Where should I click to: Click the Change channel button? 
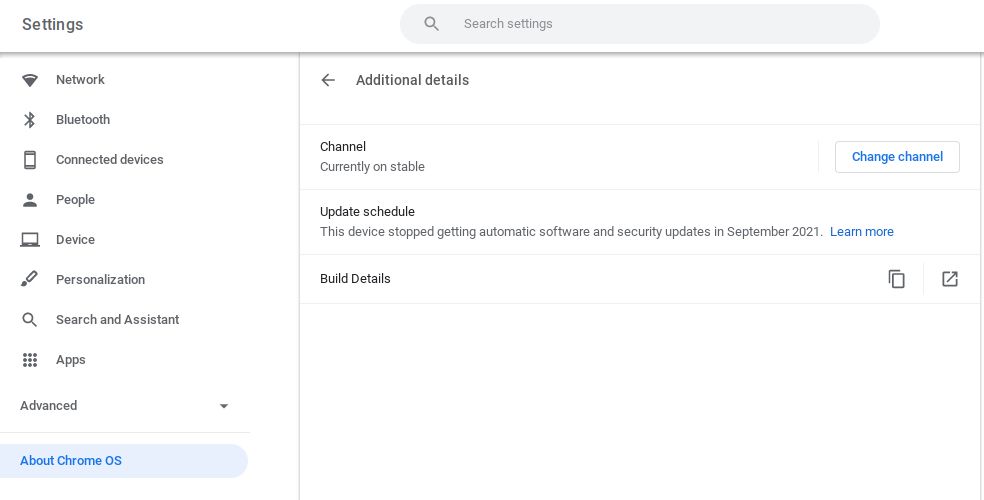pyautogui.click(x=897, y=157)
